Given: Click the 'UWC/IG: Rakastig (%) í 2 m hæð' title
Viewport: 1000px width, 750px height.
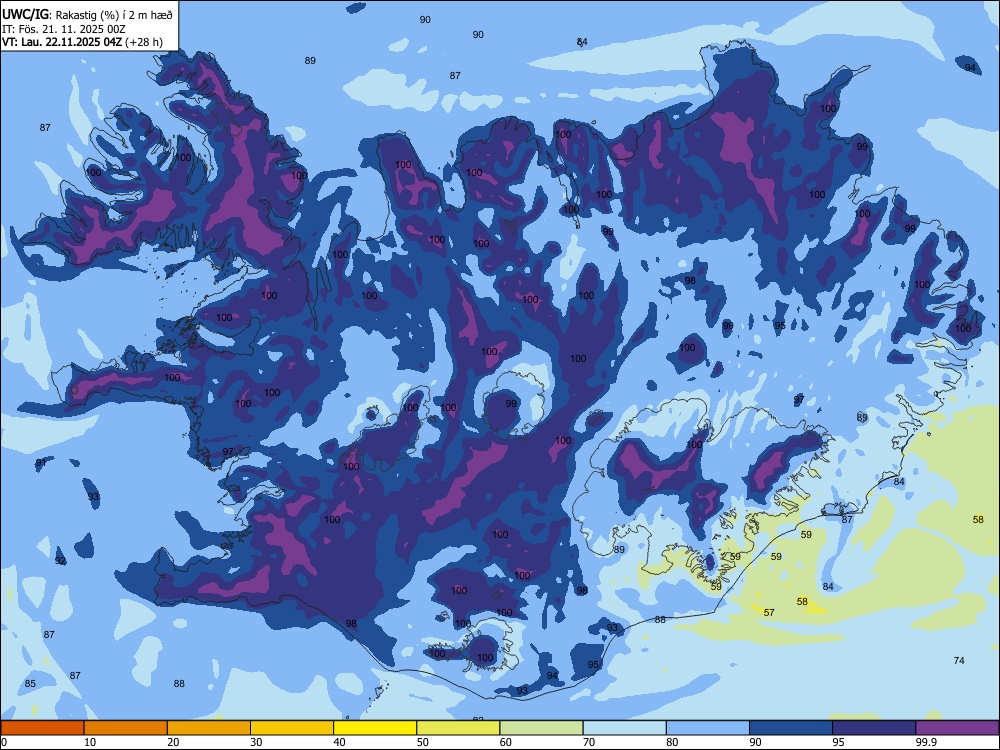Looking at the screenshot, I should point(87,14).
